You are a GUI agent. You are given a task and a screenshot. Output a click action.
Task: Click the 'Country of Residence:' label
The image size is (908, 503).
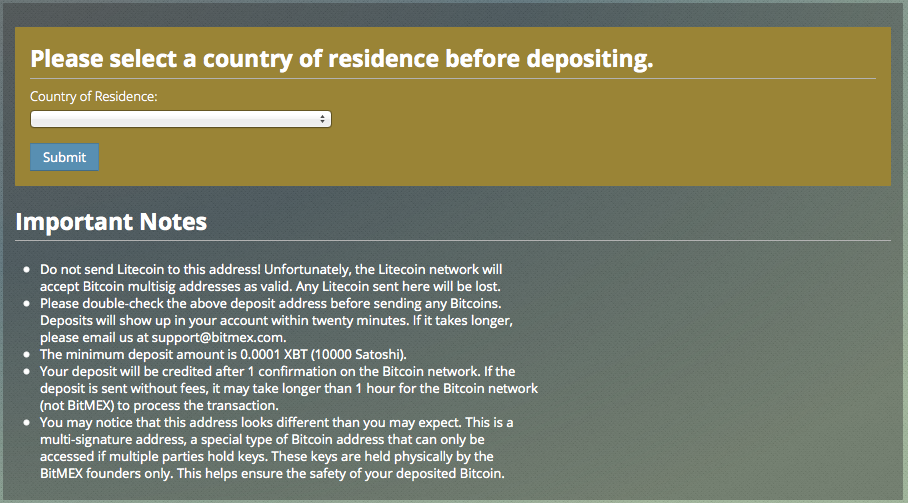coord(94,97)
